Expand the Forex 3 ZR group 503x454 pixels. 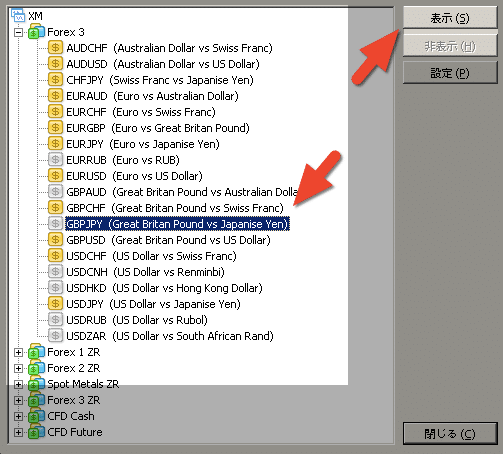tap(18, 400)
